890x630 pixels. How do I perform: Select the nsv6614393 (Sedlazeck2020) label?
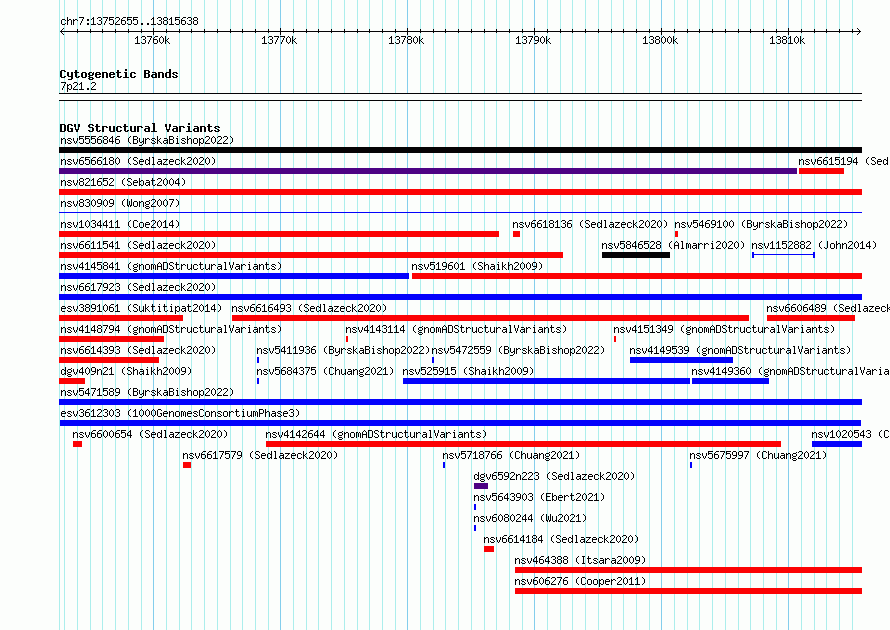(x=138, y=350)
